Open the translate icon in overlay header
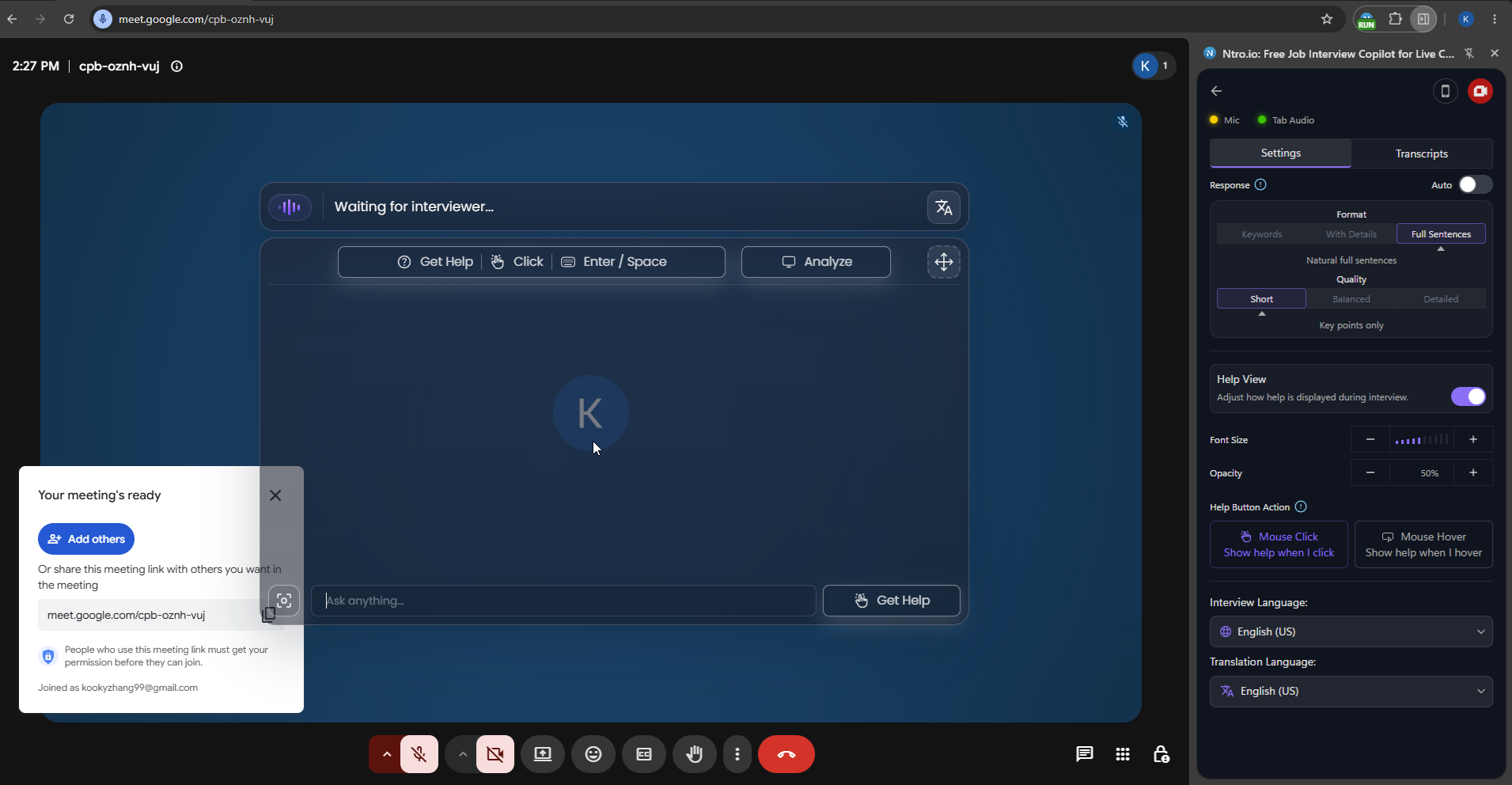 [943, 207]
